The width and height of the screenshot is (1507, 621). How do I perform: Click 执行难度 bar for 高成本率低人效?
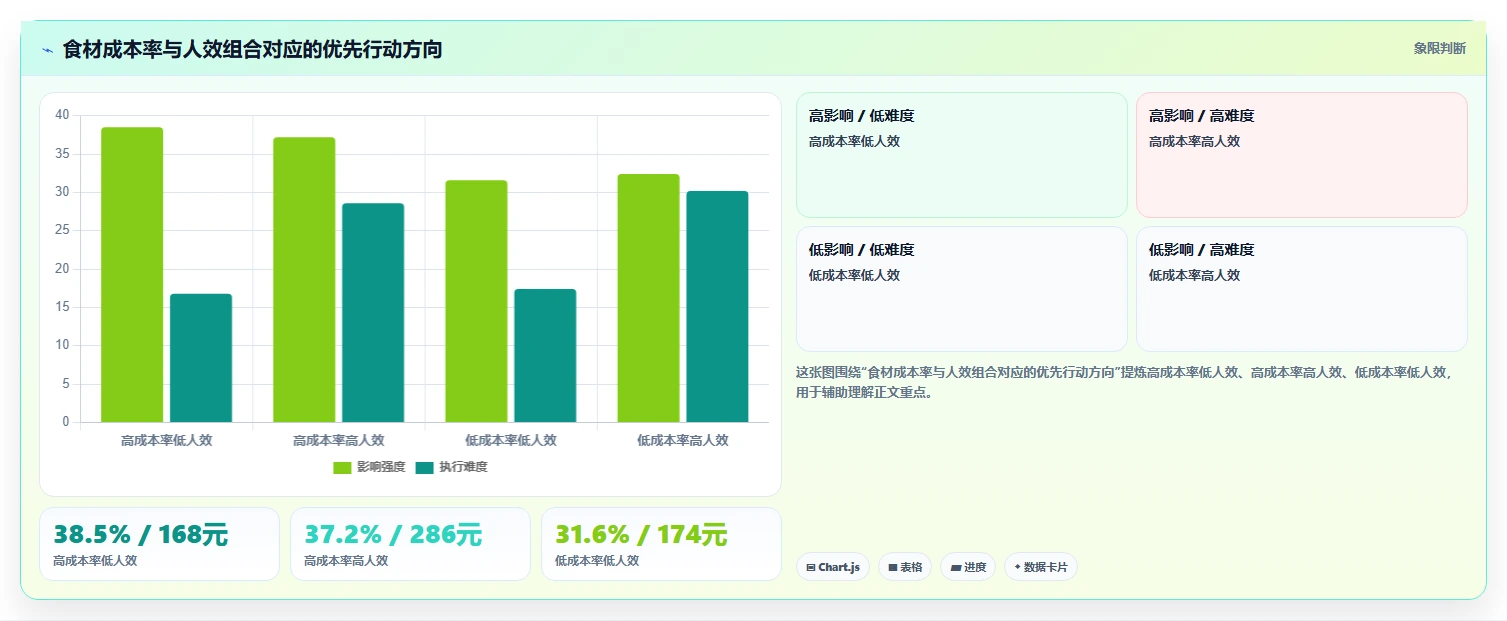[201, 358]
